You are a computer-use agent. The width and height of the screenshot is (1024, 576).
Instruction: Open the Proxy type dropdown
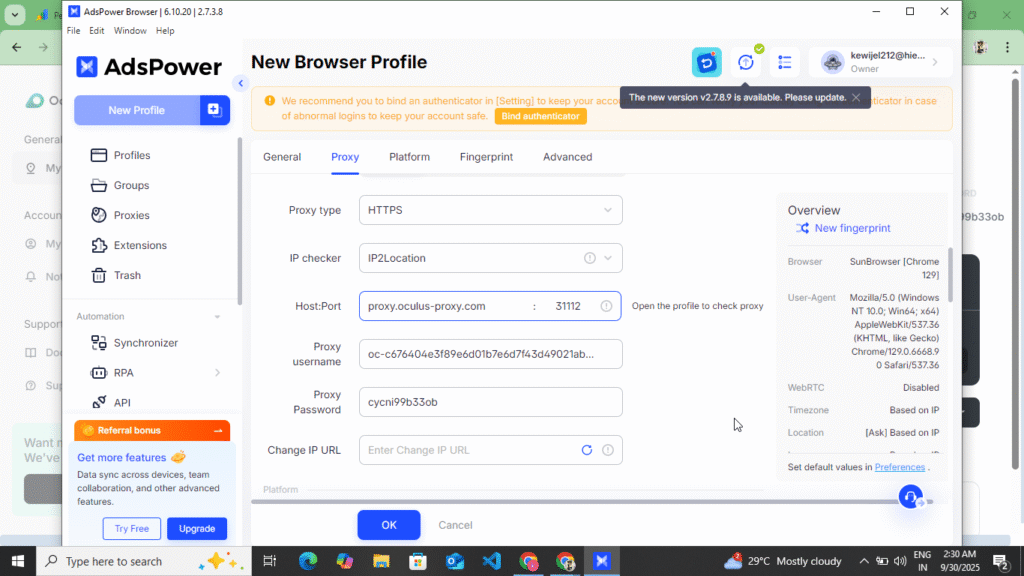coord(490,210)
